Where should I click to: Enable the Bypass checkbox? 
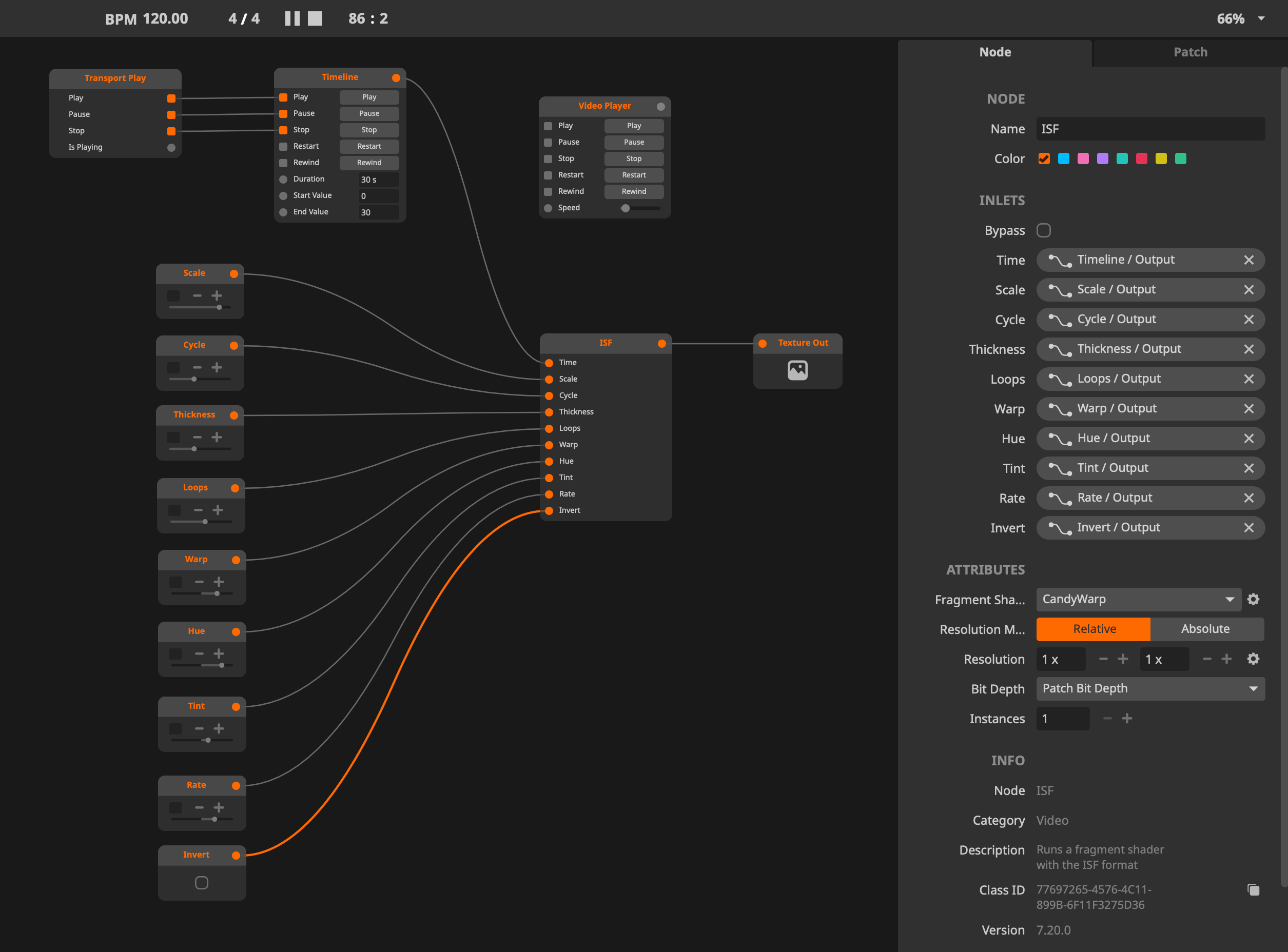pos(1044,230)
